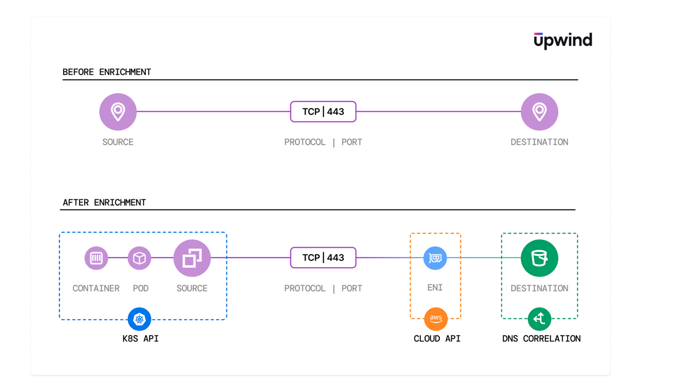685x387 pixels.
Task: Click the purple Destination pin icon before enrichment
Action: pos(540,112)
